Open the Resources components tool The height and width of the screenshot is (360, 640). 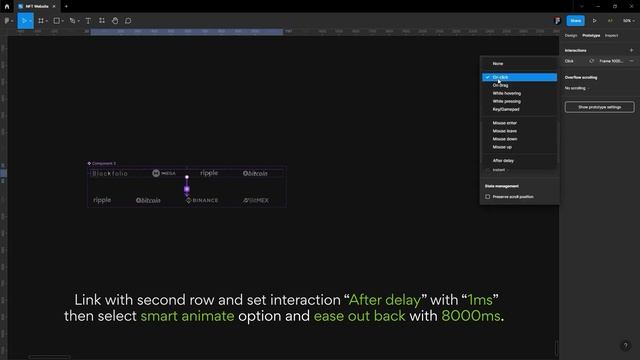click(102, 21)
